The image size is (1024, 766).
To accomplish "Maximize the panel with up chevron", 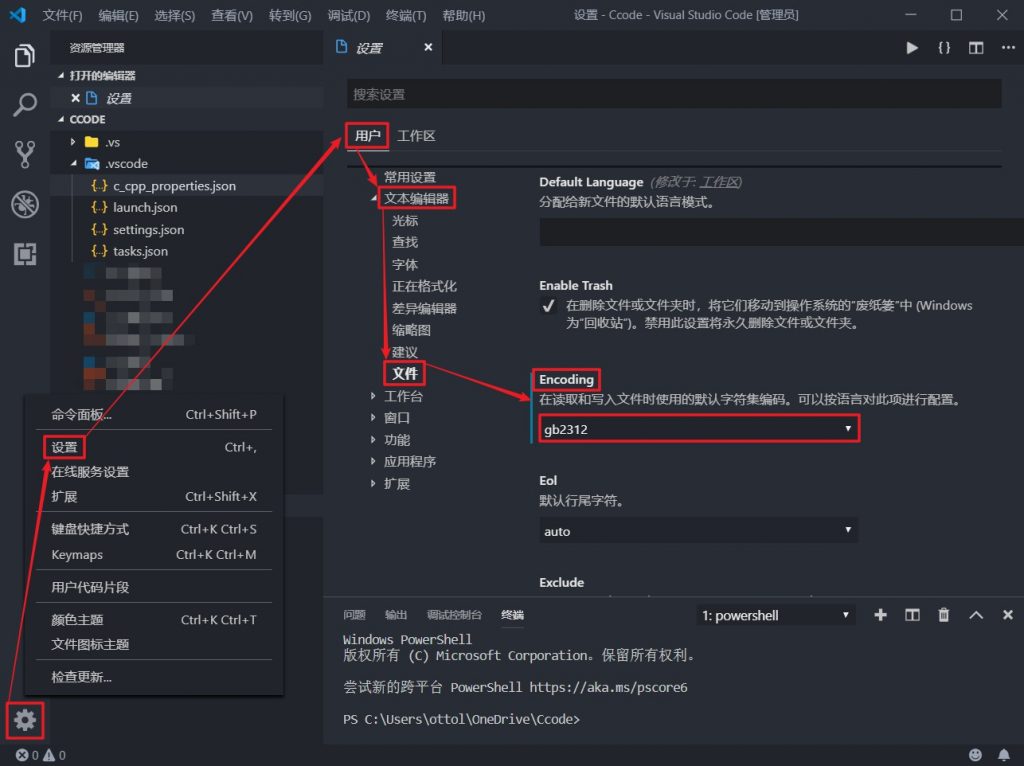I will (976, 614).
